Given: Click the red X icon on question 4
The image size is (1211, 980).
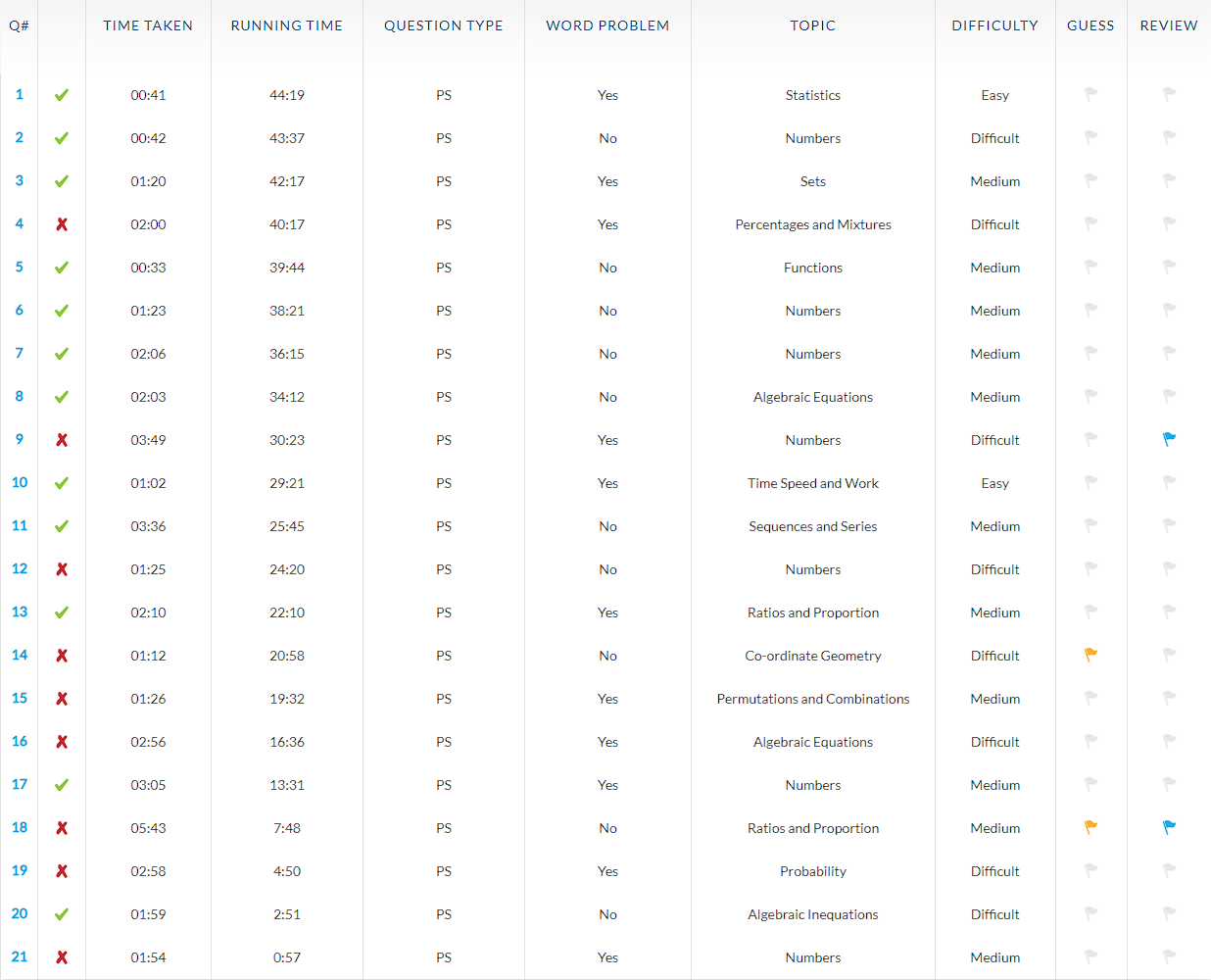Looking at the screenshot, I should (x=61, y=223).
